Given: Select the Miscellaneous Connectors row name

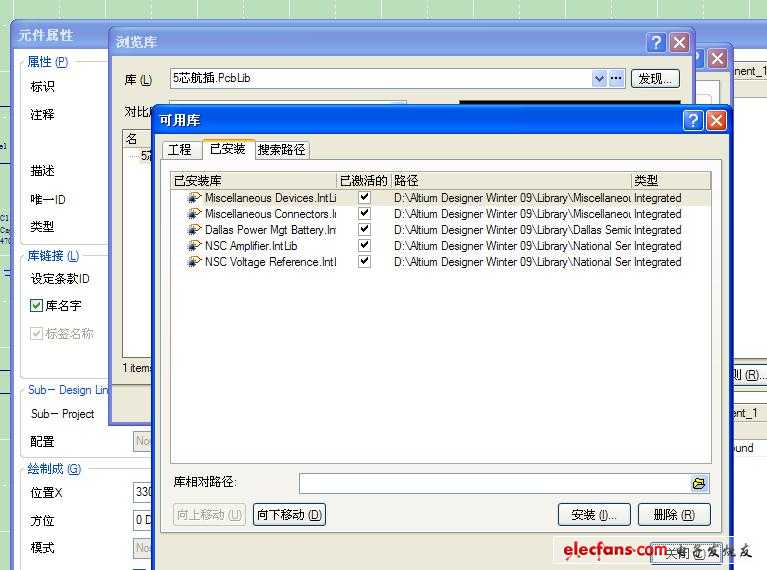Looking at the screenshot, I should pos(271,214).
